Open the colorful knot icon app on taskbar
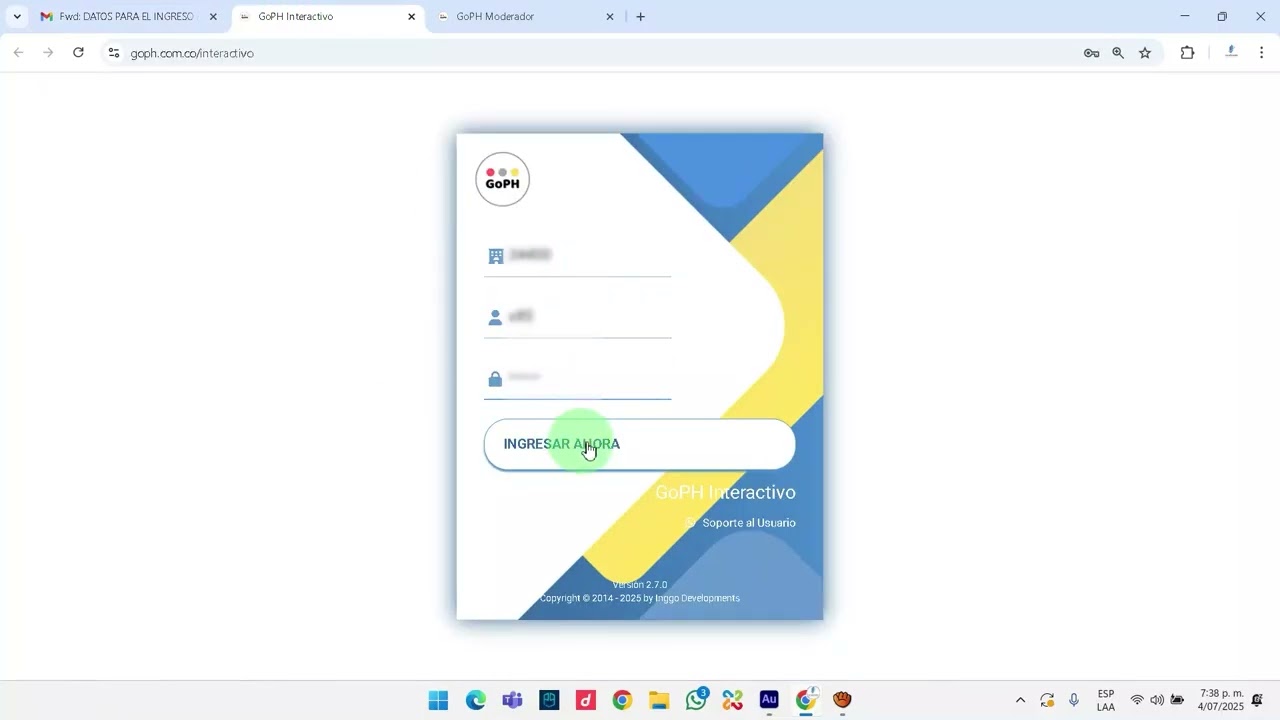 point(733,700)
